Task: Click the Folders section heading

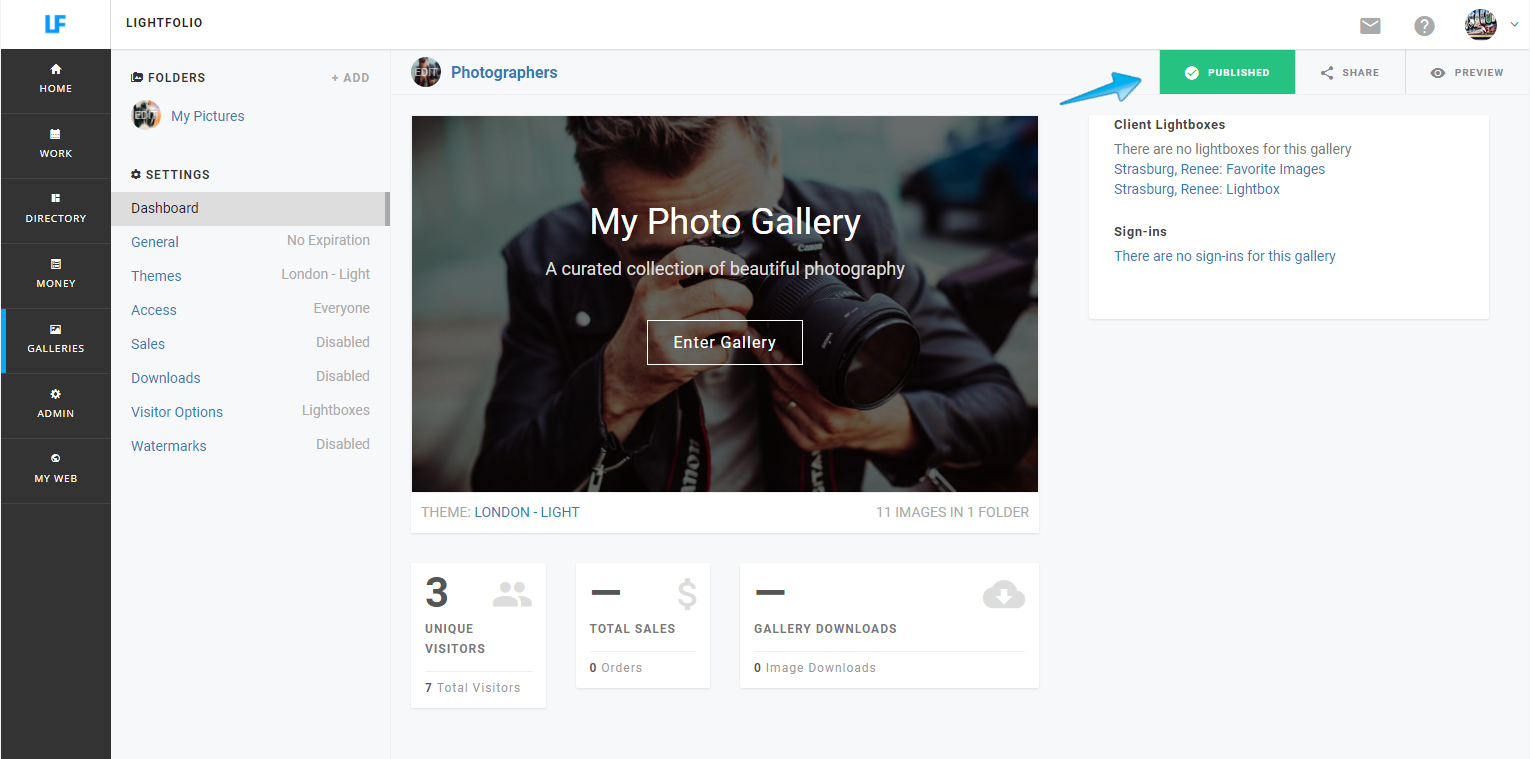Action: point(168,78)
